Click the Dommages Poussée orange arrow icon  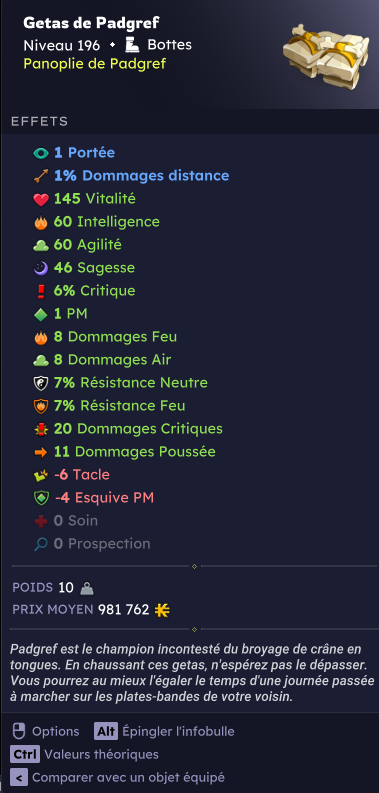tap(41, 452)
